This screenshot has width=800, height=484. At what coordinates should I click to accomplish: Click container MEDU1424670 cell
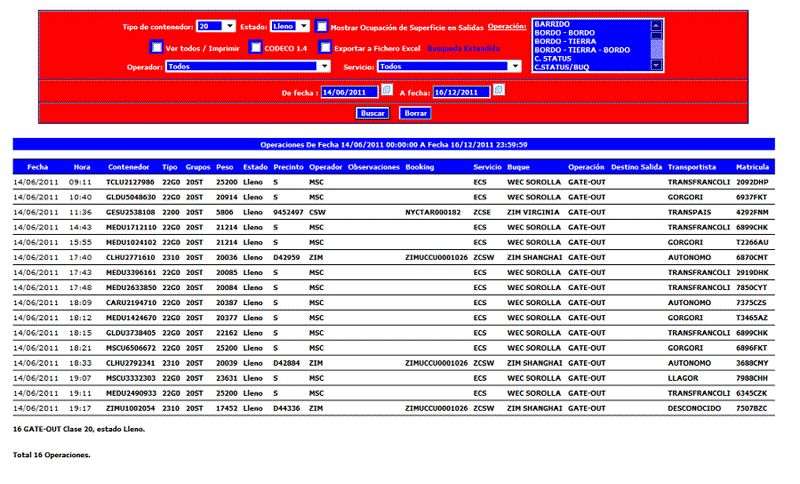[x=131, y=318]
